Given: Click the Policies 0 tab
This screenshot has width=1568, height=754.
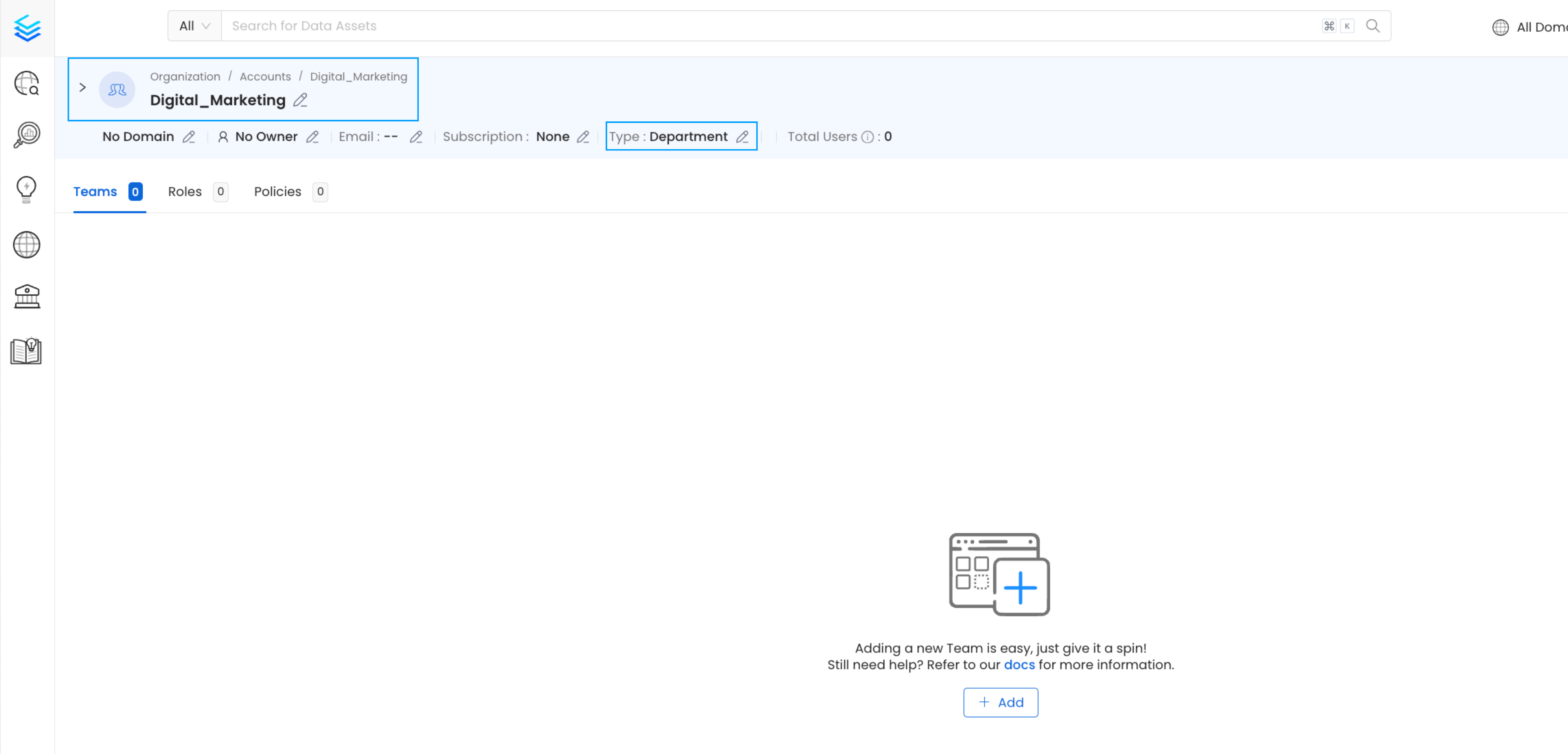Looking at the screenshot, I should tap(288, 191).
